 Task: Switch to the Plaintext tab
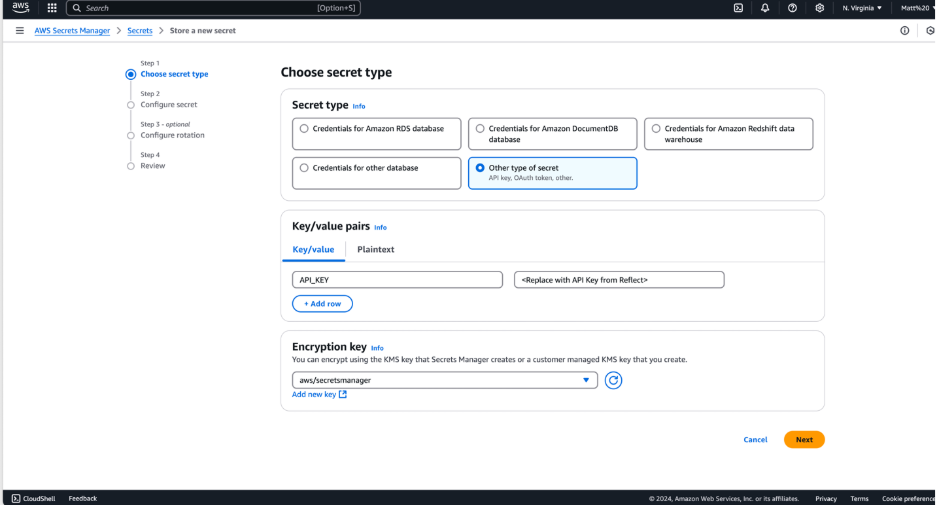375,250
